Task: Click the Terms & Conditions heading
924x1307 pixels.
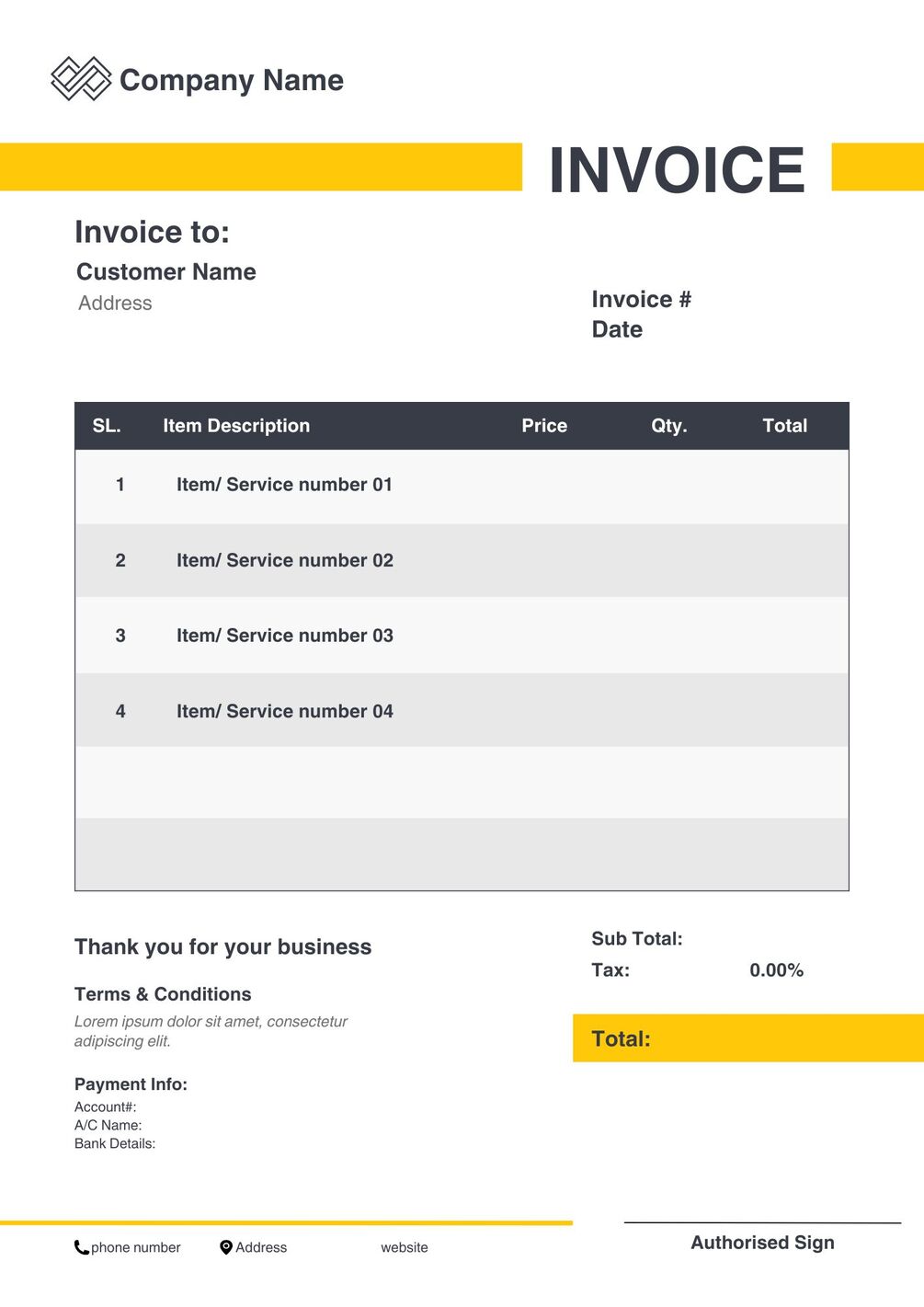Action: pyautogui.click(x=163, y=994)
